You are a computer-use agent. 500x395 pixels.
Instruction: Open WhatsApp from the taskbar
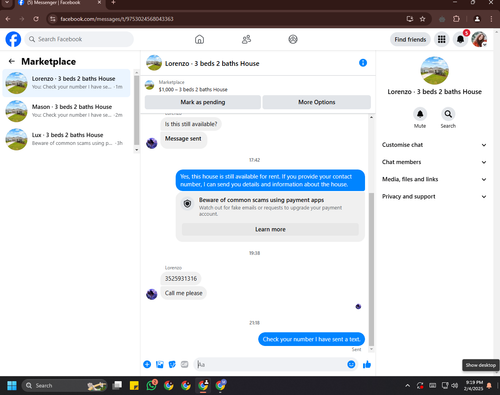152,385
